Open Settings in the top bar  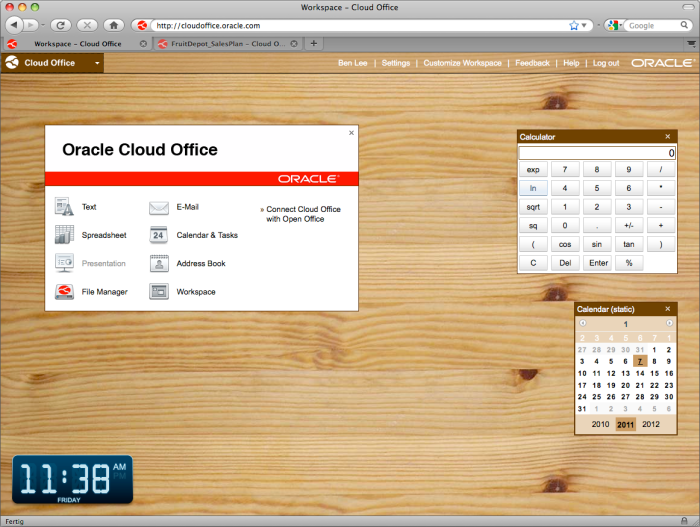coord(396,63)
